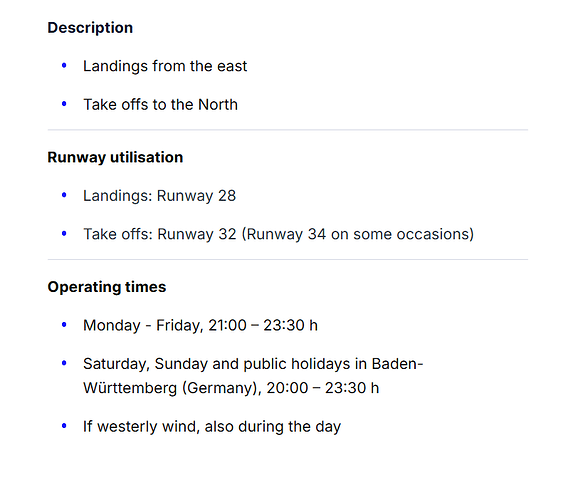Click the bullet beside 'Take offs to the North'
This screenshot has width=578, height=500.
pyautogui.click(x=64, y=104)
